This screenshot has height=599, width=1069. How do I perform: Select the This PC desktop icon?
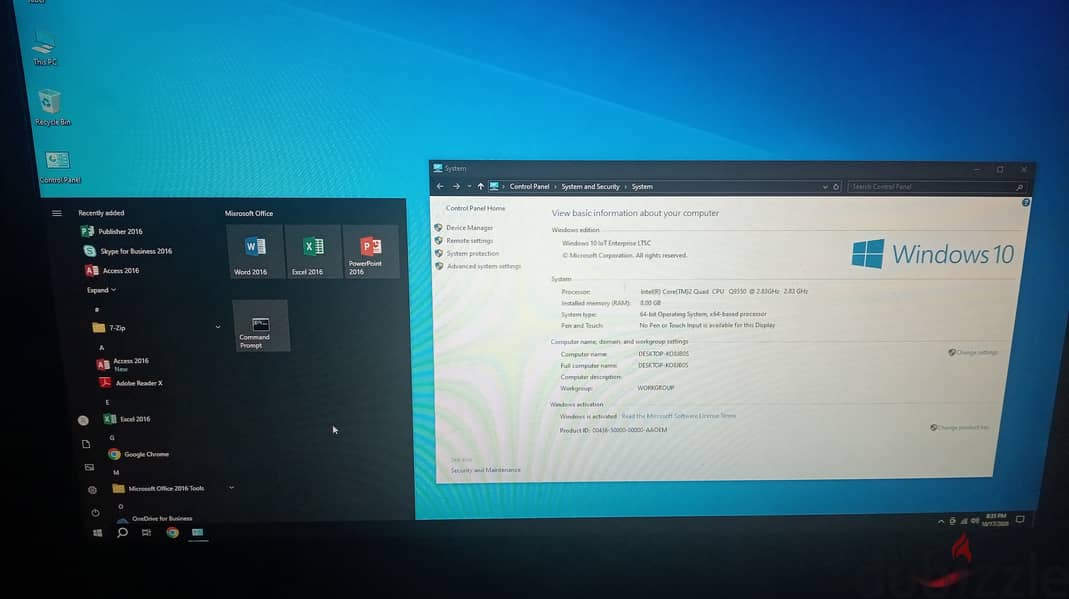coord(44,48)
